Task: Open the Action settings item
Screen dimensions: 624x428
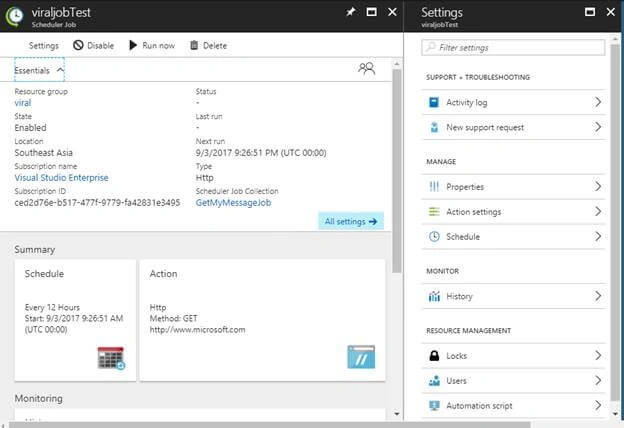Action: pos(513,212)
